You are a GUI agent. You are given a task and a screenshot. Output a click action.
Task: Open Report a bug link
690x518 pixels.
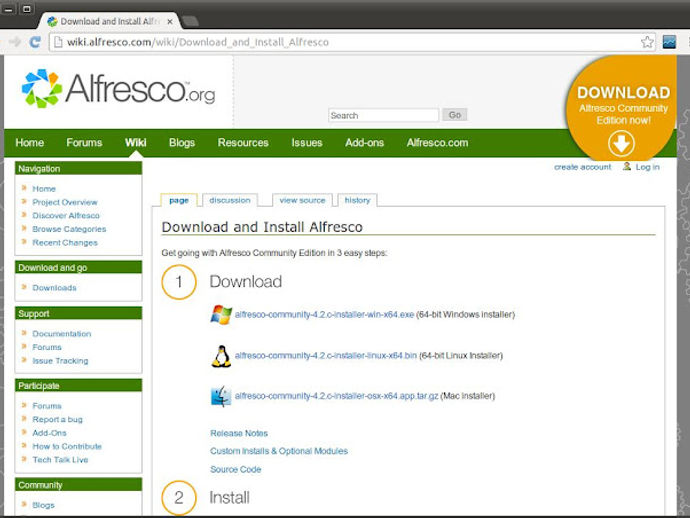(57, 419)
